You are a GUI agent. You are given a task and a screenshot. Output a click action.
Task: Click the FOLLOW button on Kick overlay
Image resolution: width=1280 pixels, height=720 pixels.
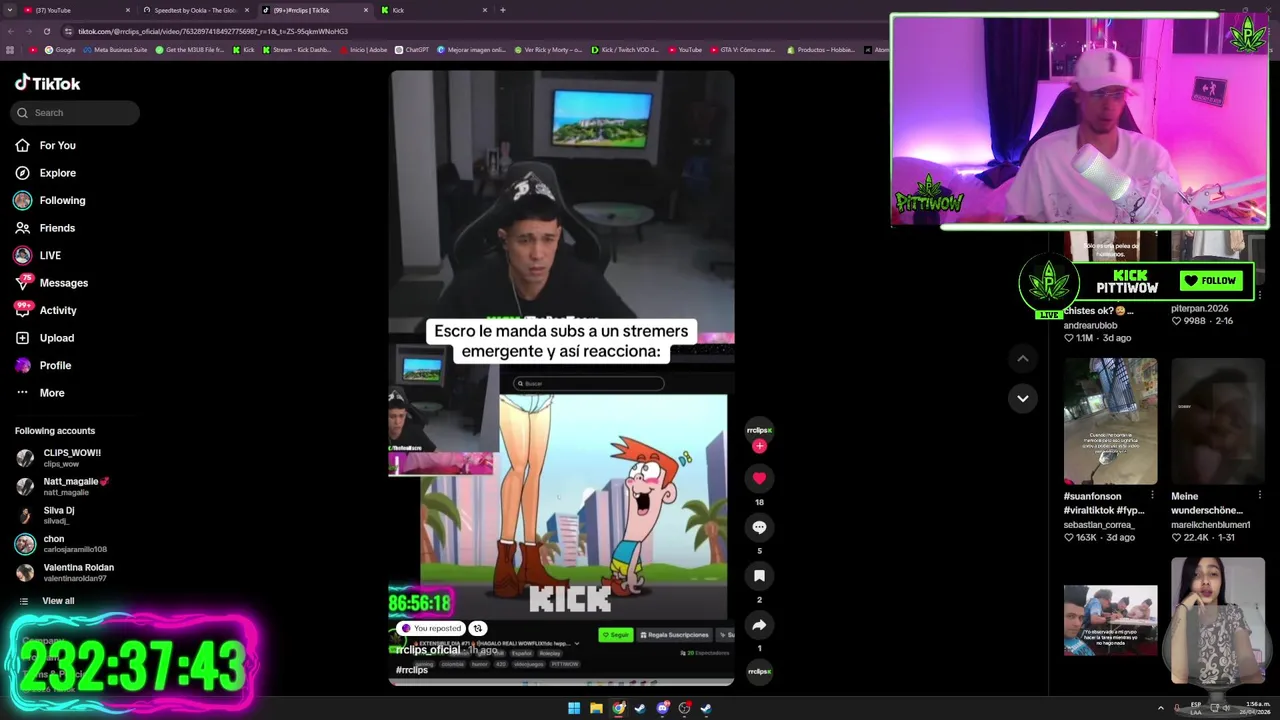pyautogui.click(x=1209, y=281)
